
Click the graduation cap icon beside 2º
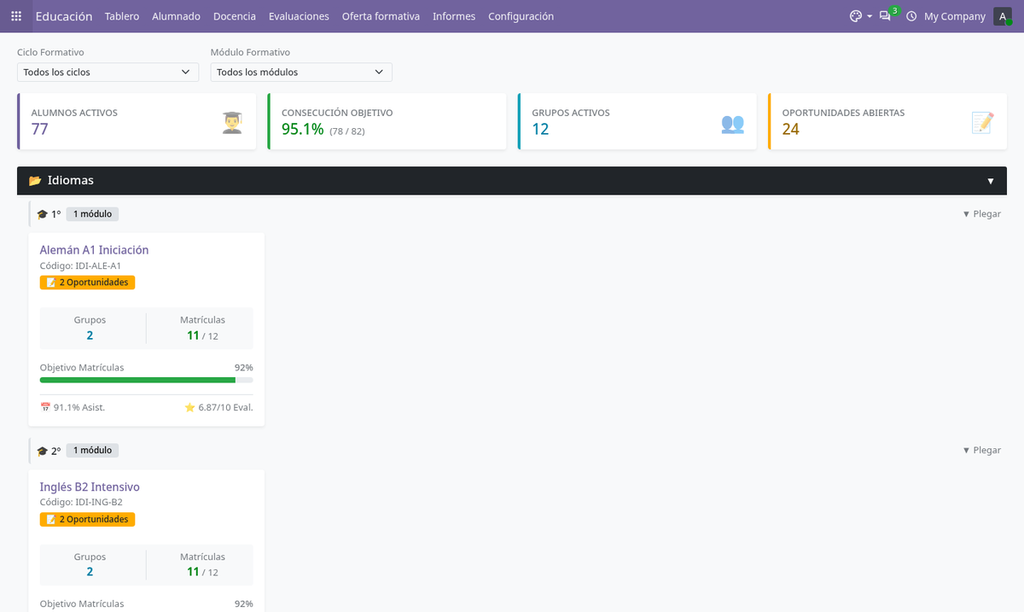(42, 451)
